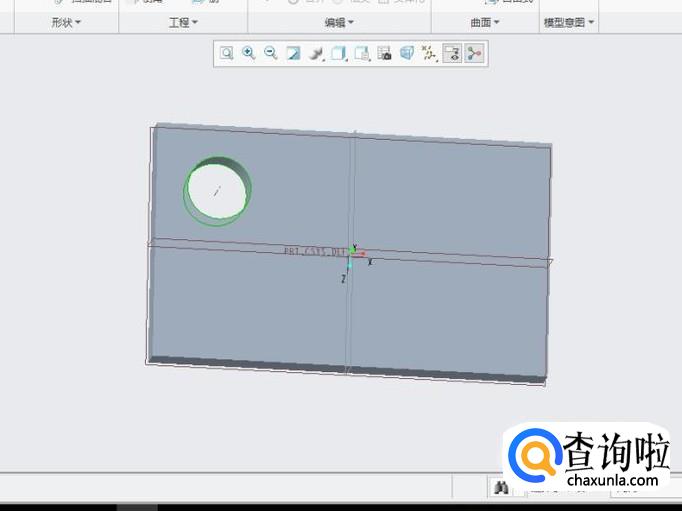
Task: Expand the 编辑 group dropdown
Action: click(x=340, y=22)
